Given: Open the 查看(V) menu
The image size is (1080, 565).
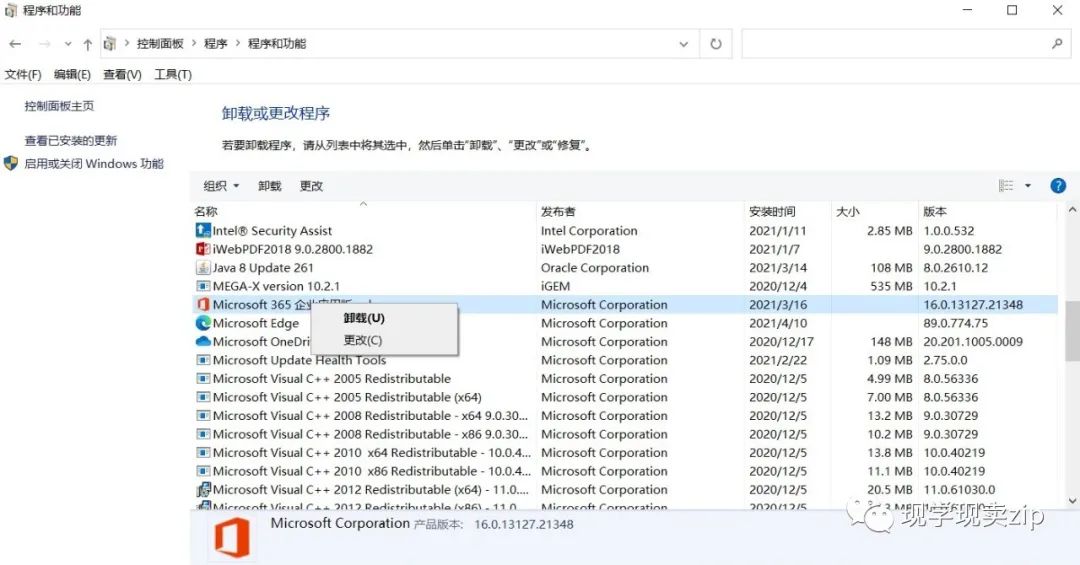Looking at the screenshot, I should coord(123,74).
